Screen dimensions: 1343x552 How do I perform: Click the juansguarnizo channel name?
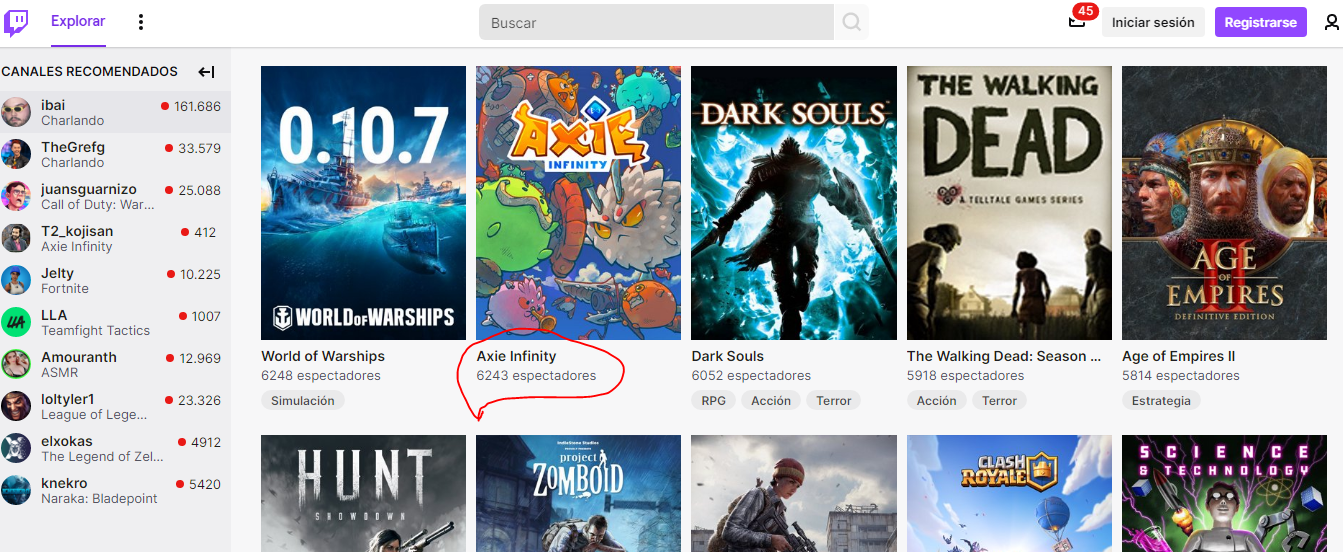coord(89,189)
